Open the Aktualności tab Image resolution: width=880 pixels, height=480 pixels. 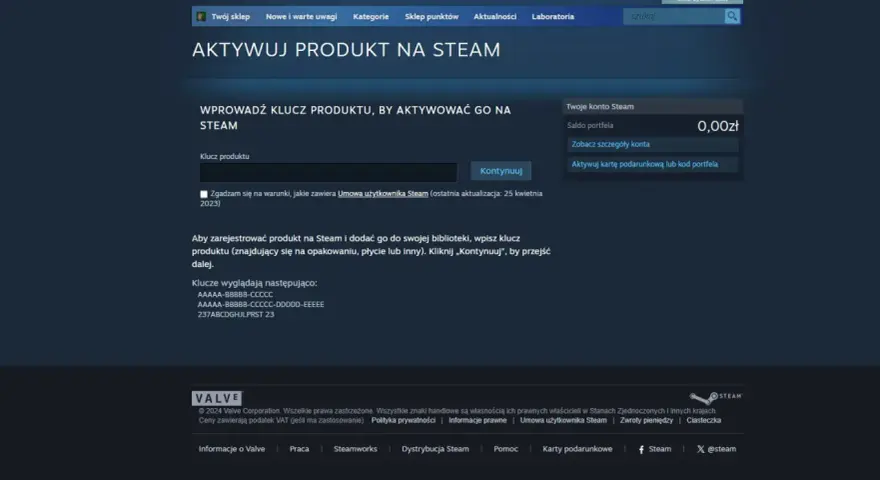[x=495, y=17]
